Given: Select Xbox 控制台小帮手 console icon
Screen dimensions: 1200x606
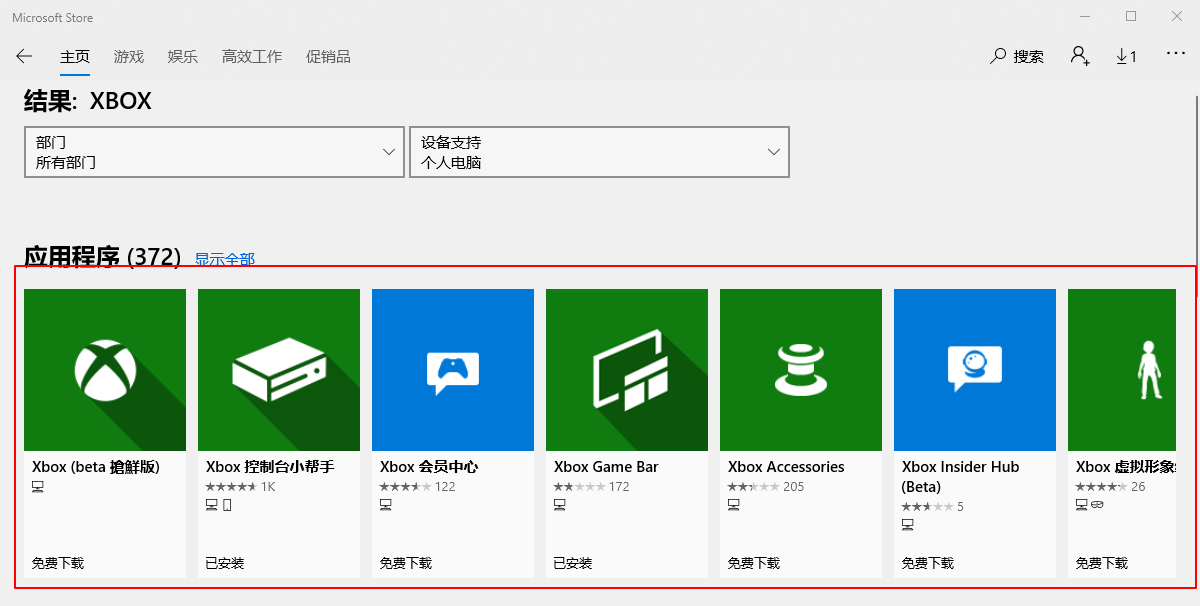Looking at the screenshot, I should pyautogui.click(x=279, y=370).
